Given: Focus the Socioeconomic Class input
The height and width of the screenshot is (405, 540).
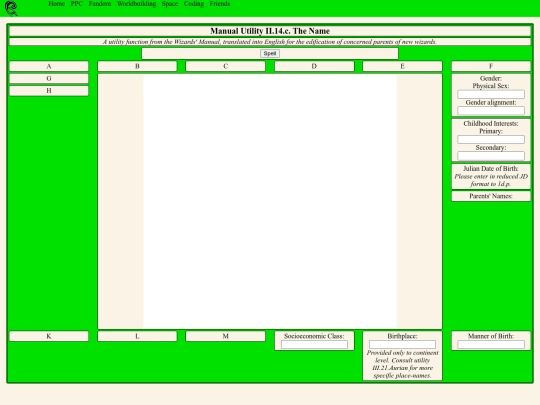Looking at the screenshot, I should coord(314,344).
